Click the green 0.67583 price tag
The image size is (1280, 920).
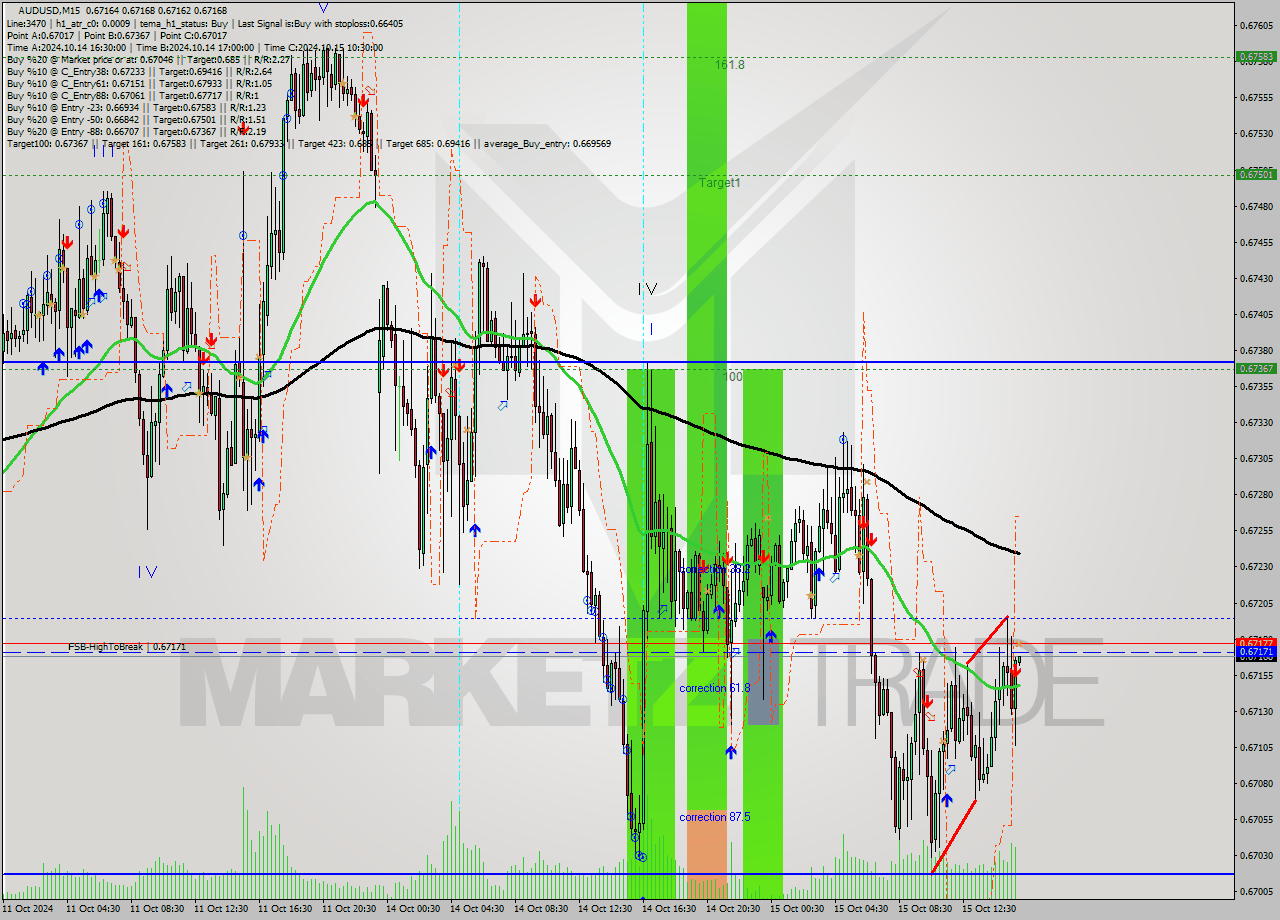click(1256, 57)
